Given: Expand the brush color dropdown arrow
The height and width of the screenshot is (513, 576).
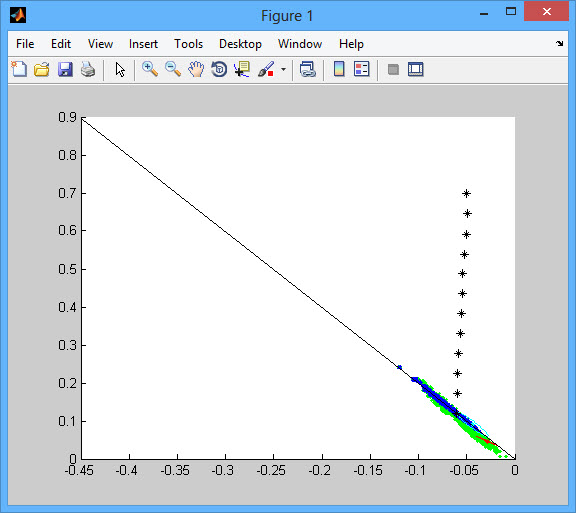Looking at the screenshot, I should [283, 69].
